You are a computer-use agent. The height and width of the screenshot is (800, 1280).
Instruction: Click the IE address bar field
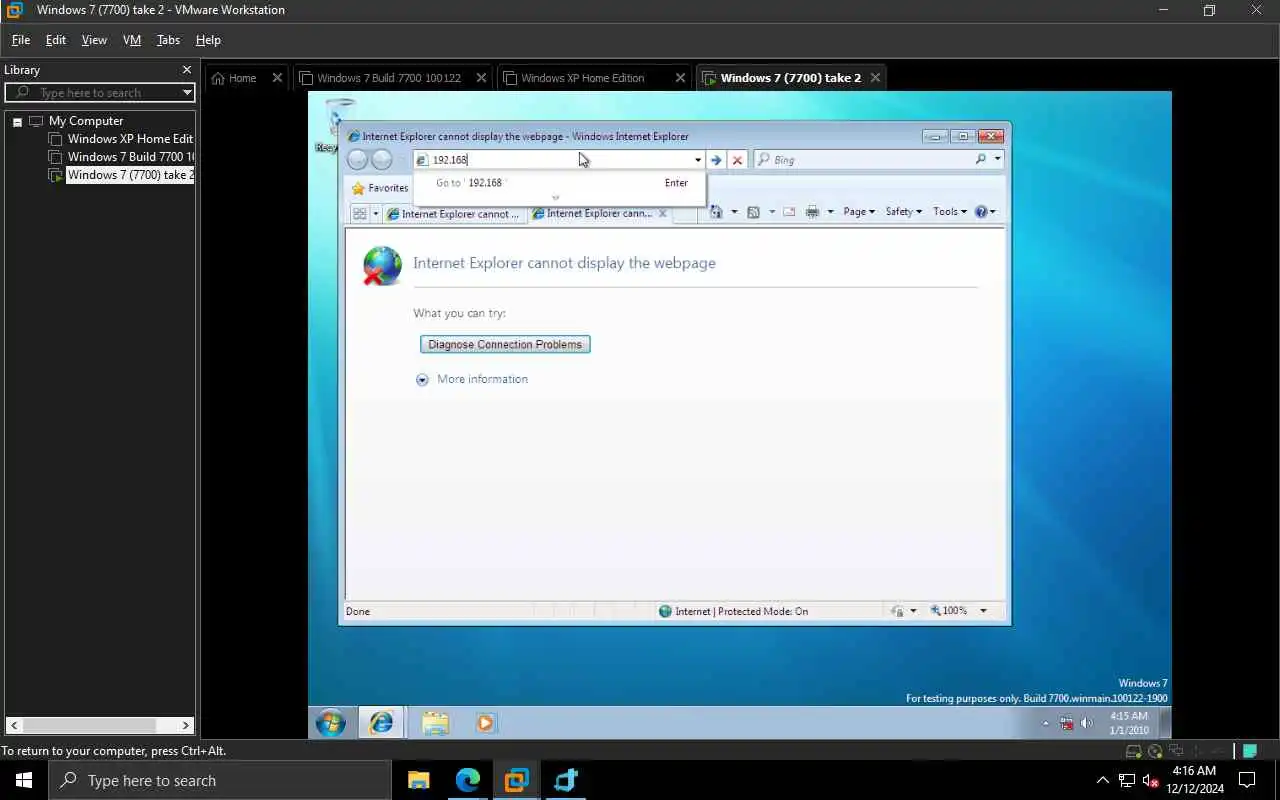pyautogui.click(x=560, y=160)
